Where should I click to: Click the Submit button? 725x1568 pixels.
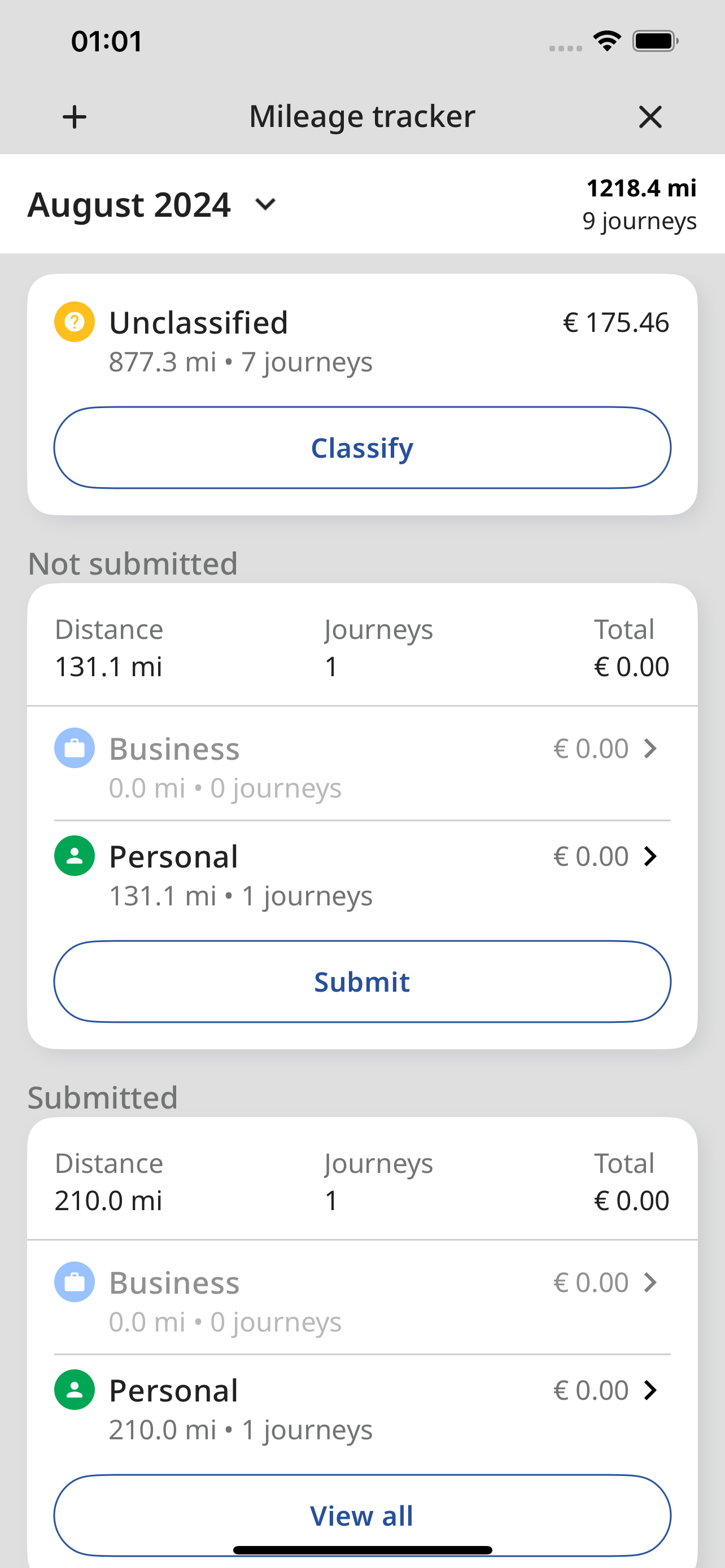[x=362, y=981]
